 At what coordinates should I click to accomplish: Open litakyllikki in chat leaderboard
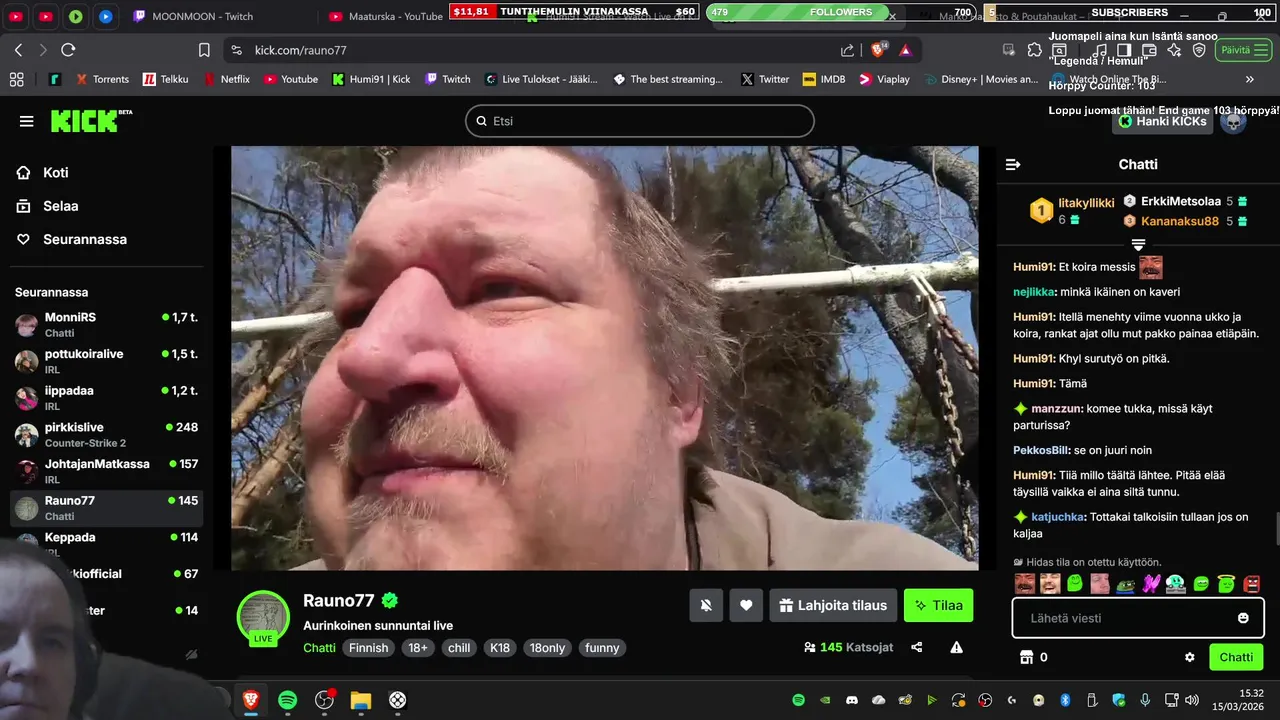(1086, 203)
